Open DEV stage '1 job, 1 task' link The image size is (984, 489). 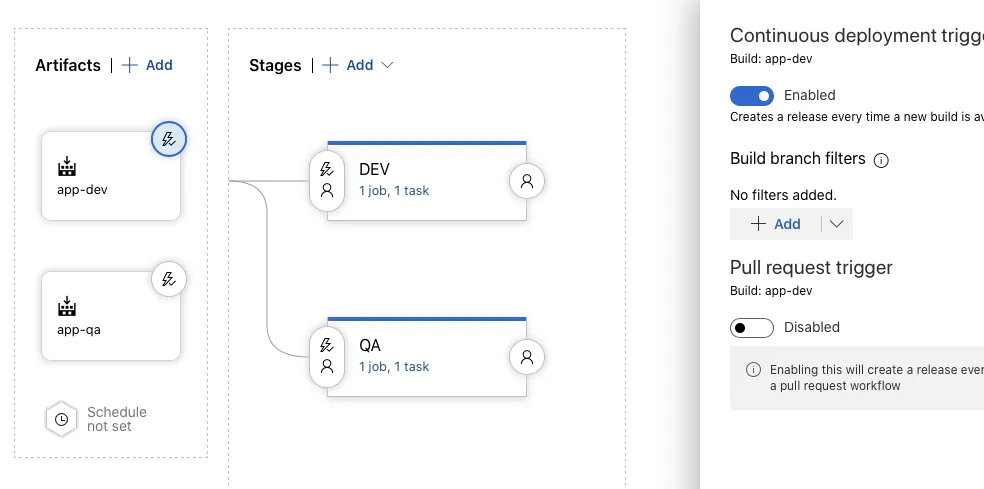[393, 190]
